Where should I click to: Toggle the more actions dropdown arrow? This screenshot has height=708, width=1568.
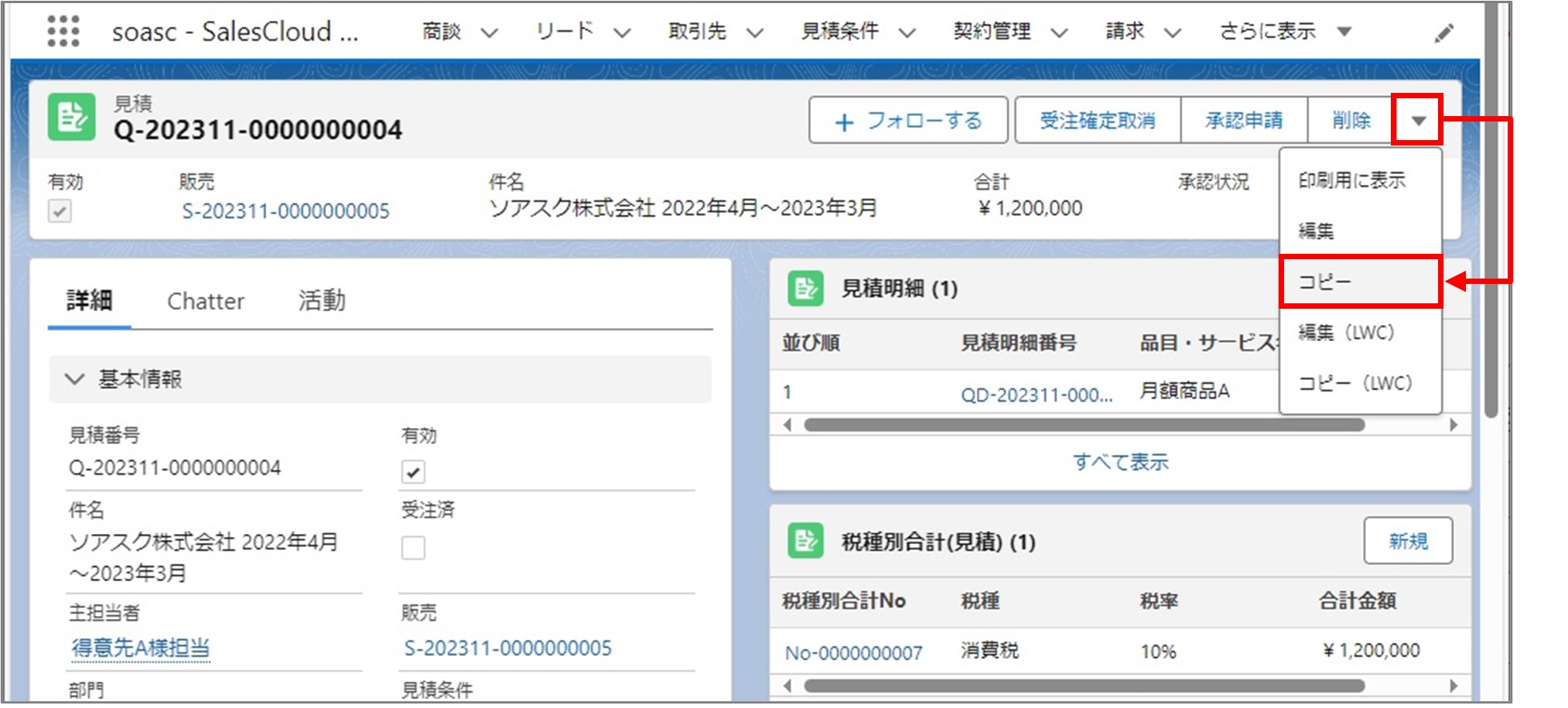pos(1417,120)
